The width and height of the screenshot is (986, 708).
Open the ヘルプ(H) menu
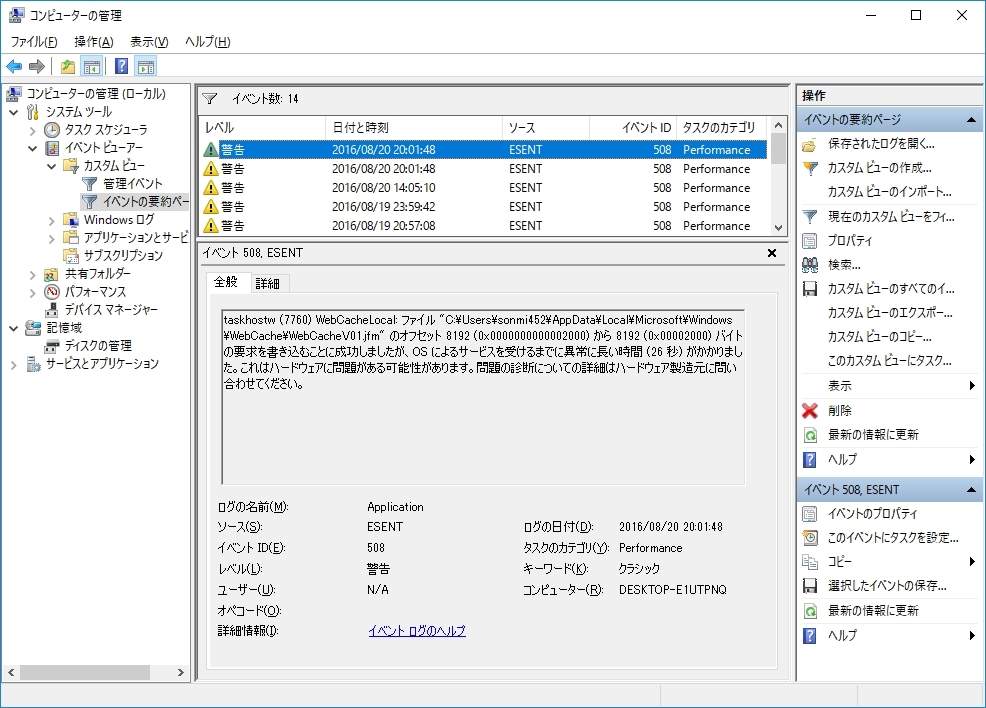(208, 41)
